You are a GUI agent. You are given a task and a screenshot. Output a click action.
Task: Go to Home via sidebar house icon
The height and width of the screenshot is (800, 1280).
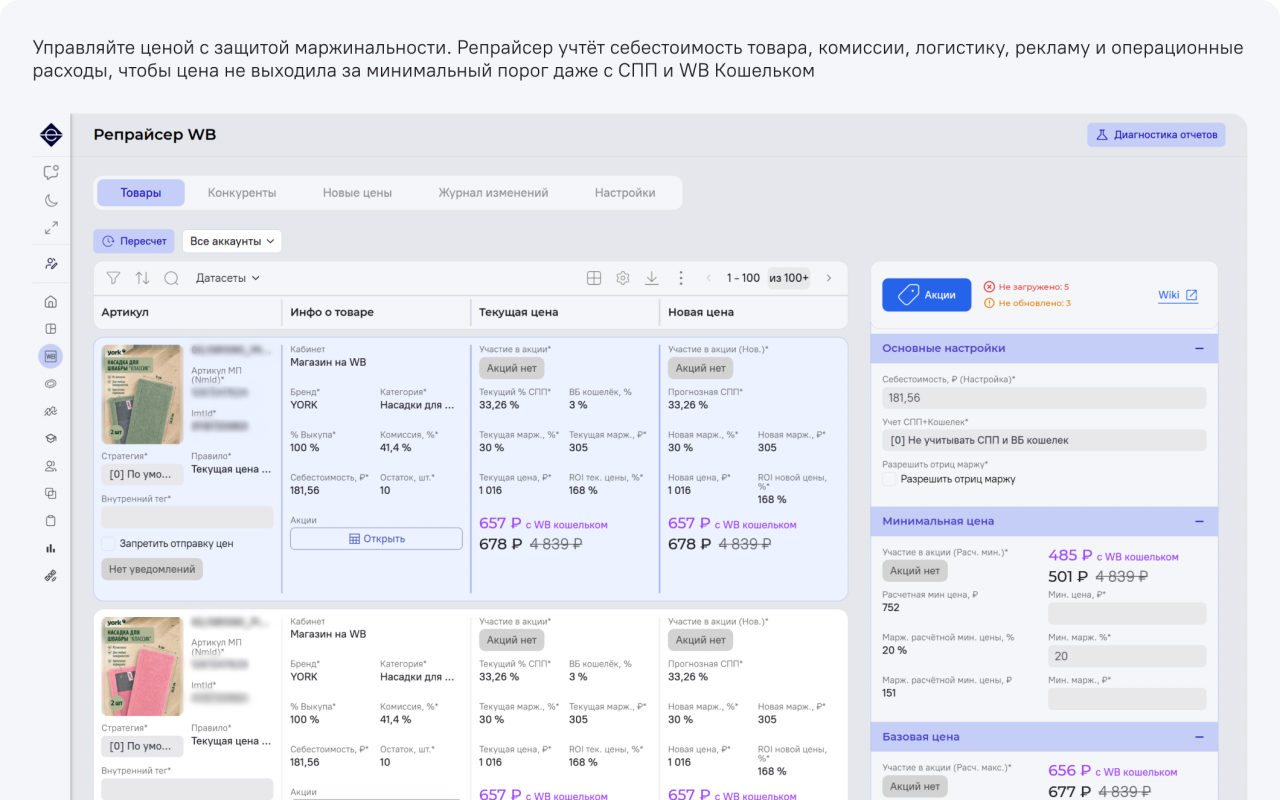(x=51, y=302)
